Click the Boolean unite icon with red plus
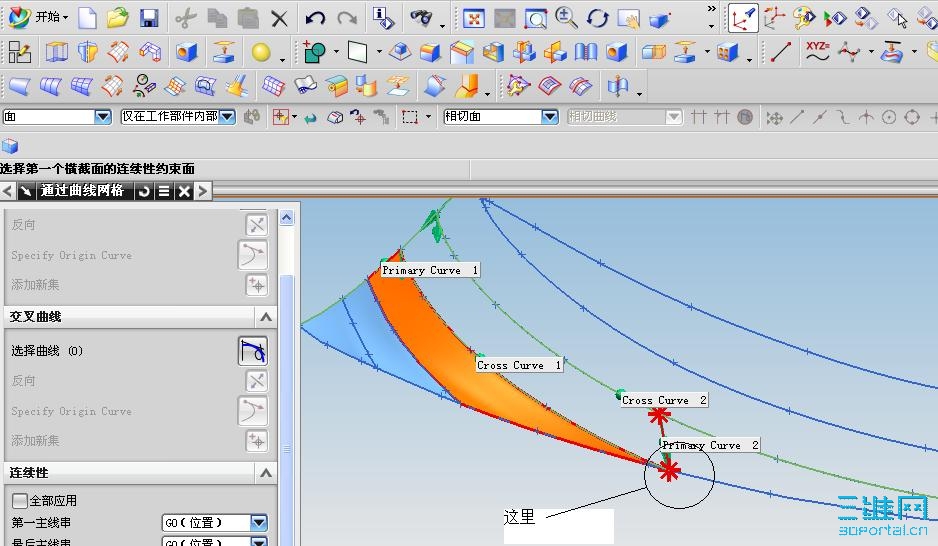The width and height of the screenshot is (938, 546). pyautogui.click(x=313, y=53)
